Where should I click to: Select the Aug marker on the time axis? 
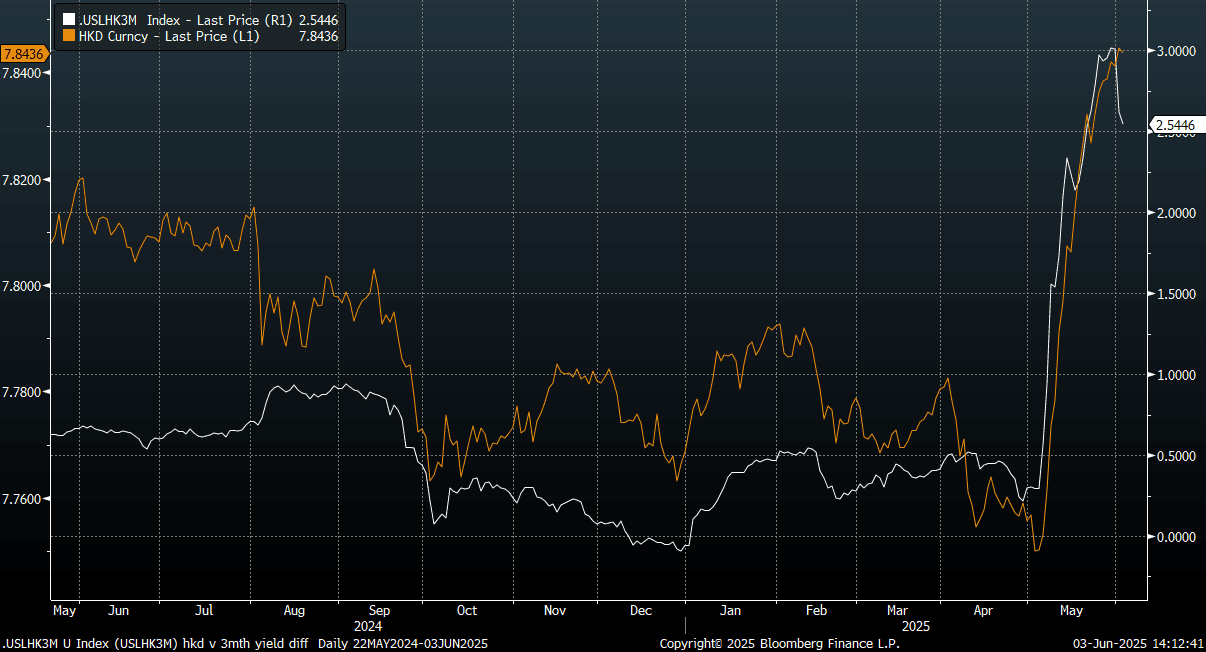tap(294, 610)
